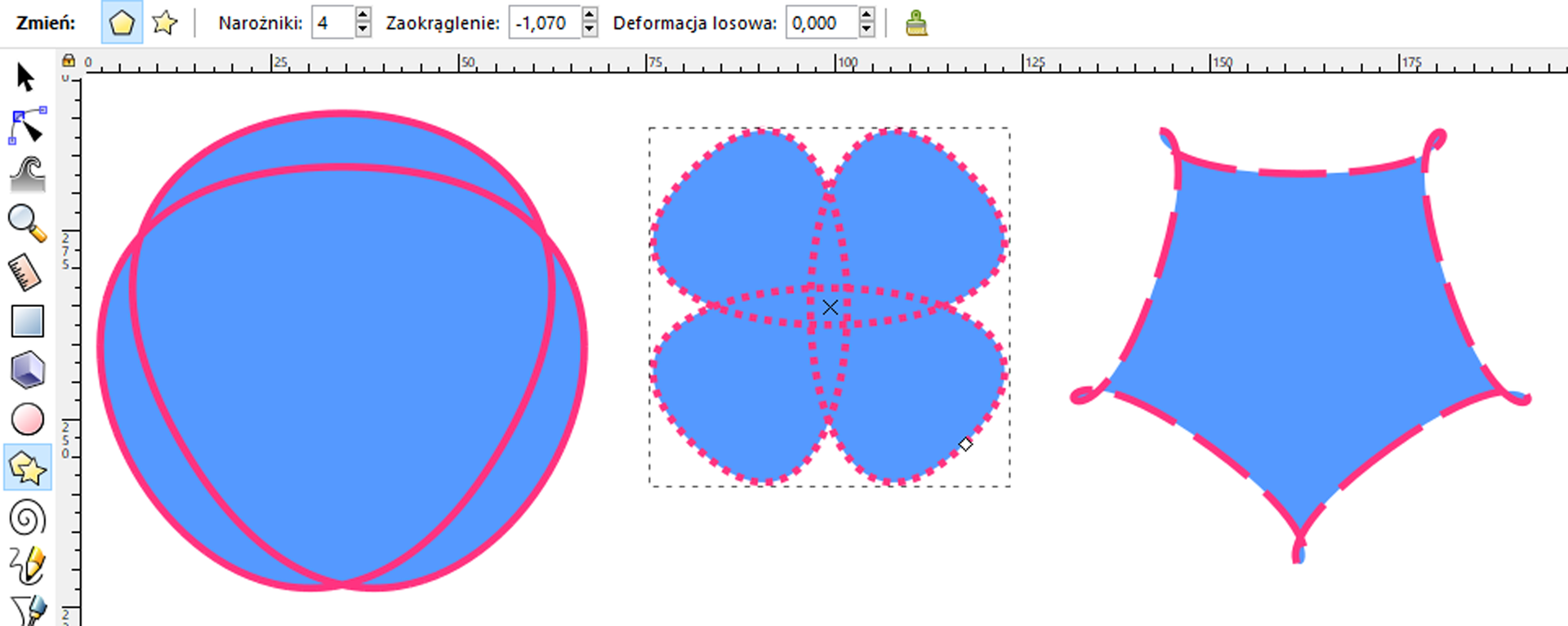This screenshot has width=1568, height=626.
Task: Decrease Narożniki corner count
Action: click(363, 30)
